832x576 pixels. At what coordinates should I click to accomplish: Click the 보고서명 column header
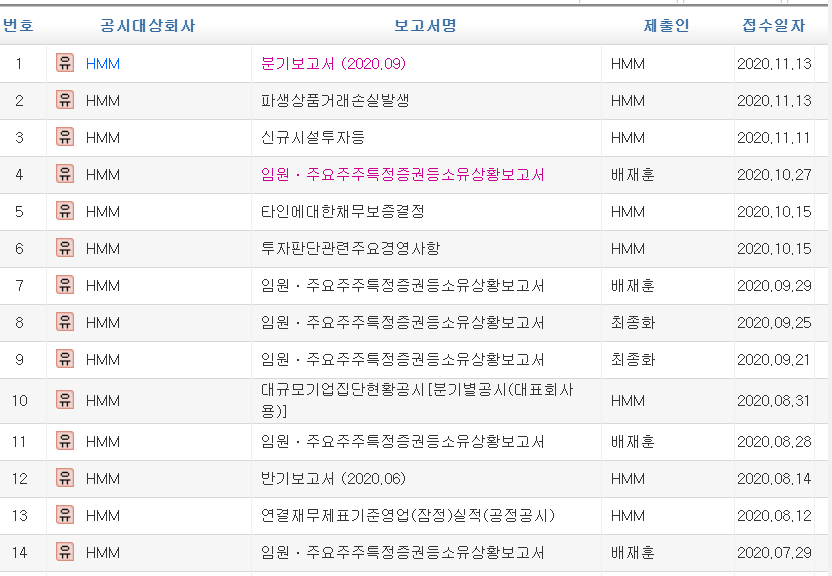click(x=426, y=25)
